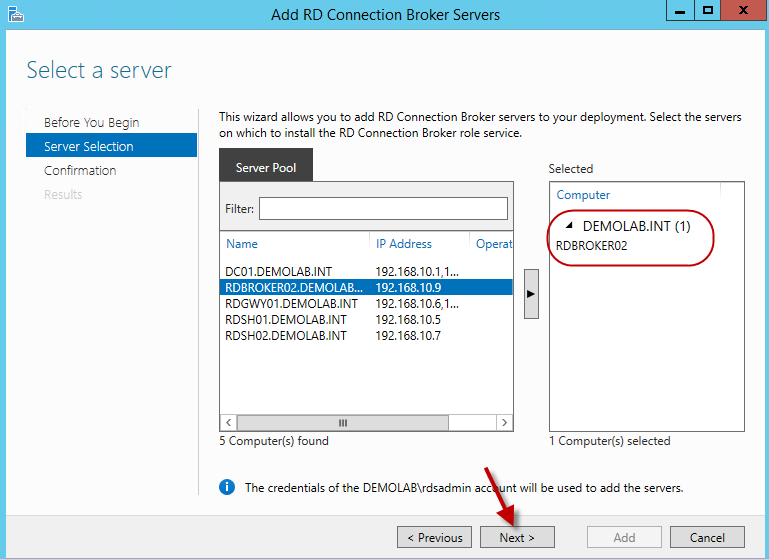Select RDGWY01.DEMOLAB.INT server row
The width and height of the screenshot is (769, 559).
[x=291, y=303]
